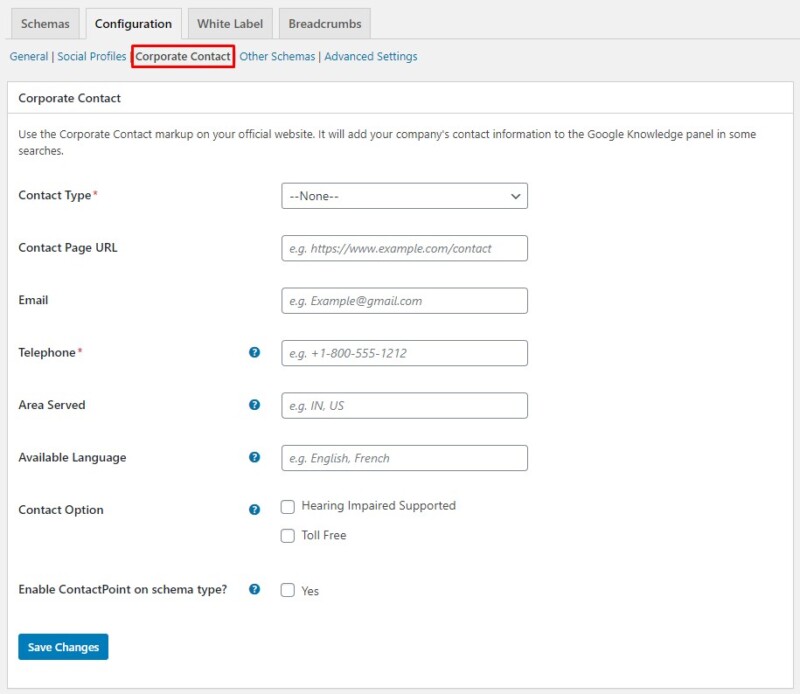The height and width of the screenshot is (694, 800).
Task: Enable Hearing Impaired Supported checkbox
Action: coord(288,507)
